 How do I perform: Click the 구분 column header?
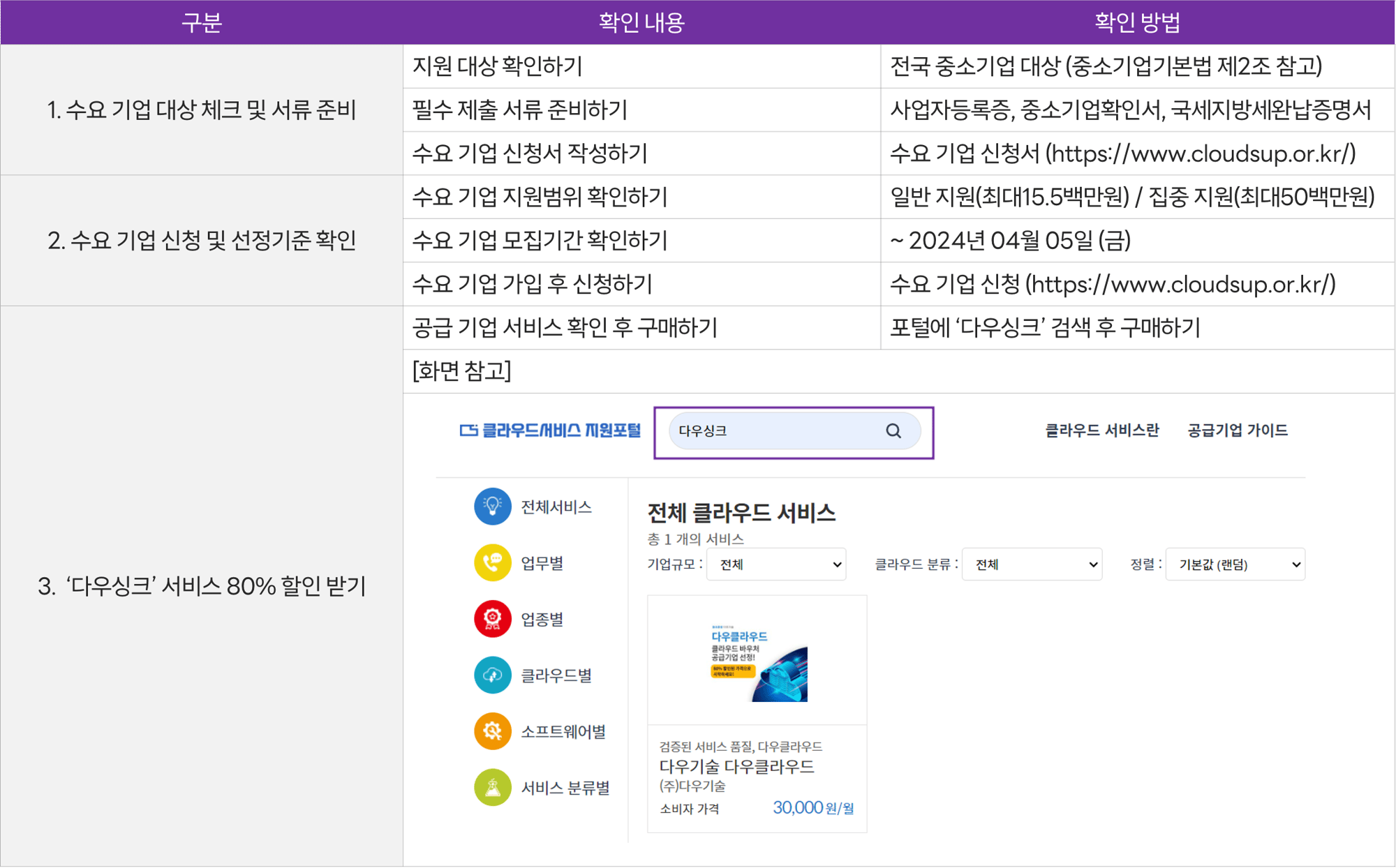(202, 22)
